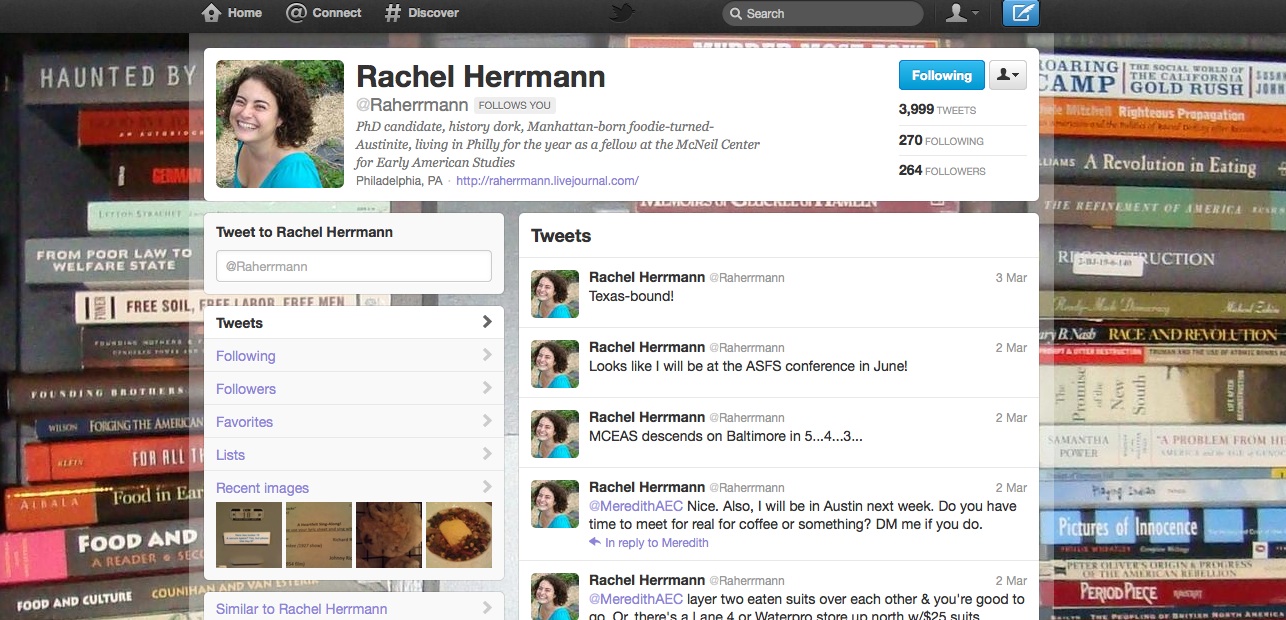Click author name on the ASFS conference tweet
This screenshot has height=620, width=1286.
(x=647, y=347)
